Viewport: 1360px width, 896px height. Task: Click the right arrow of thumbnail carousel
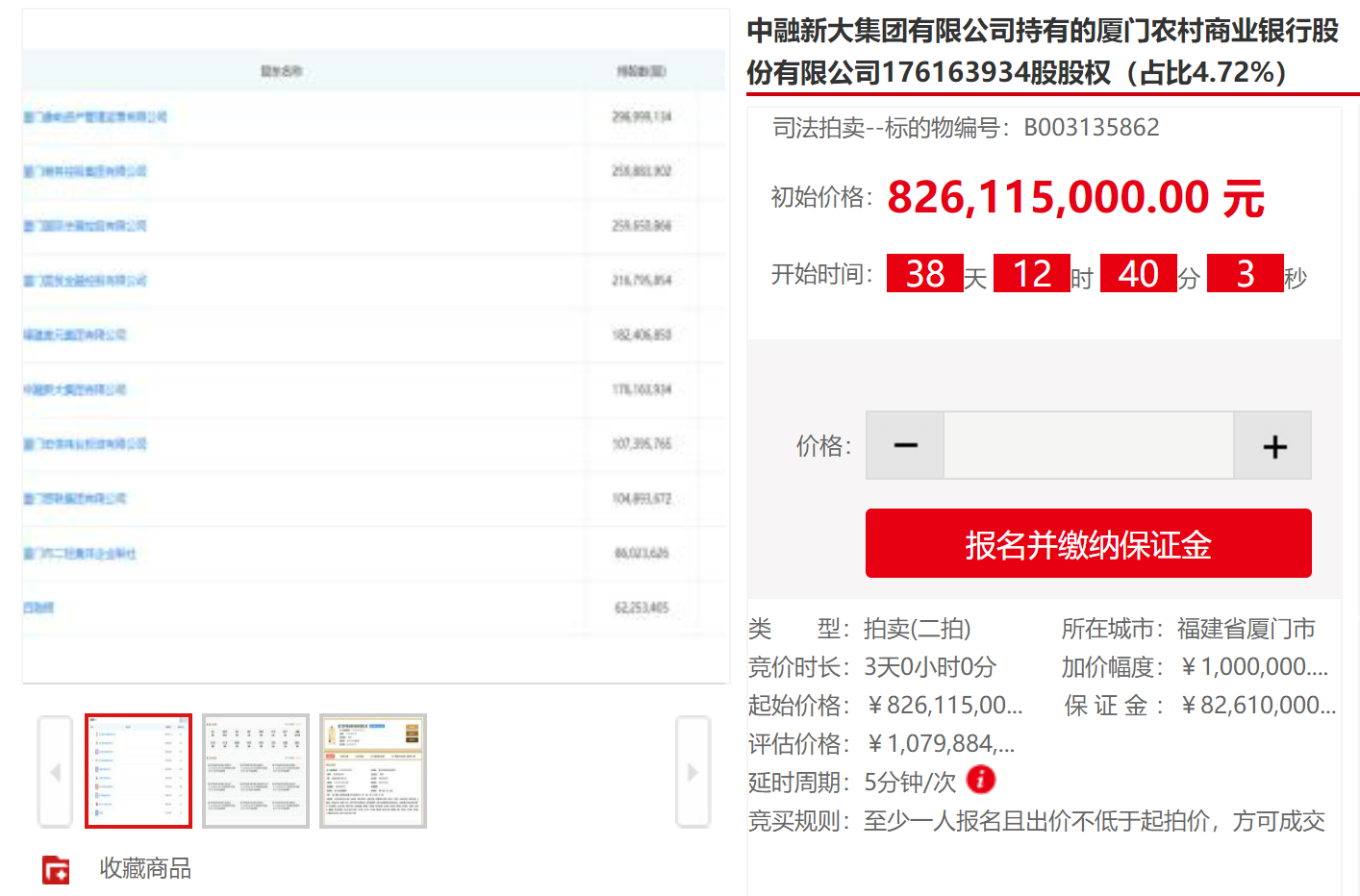693,772
